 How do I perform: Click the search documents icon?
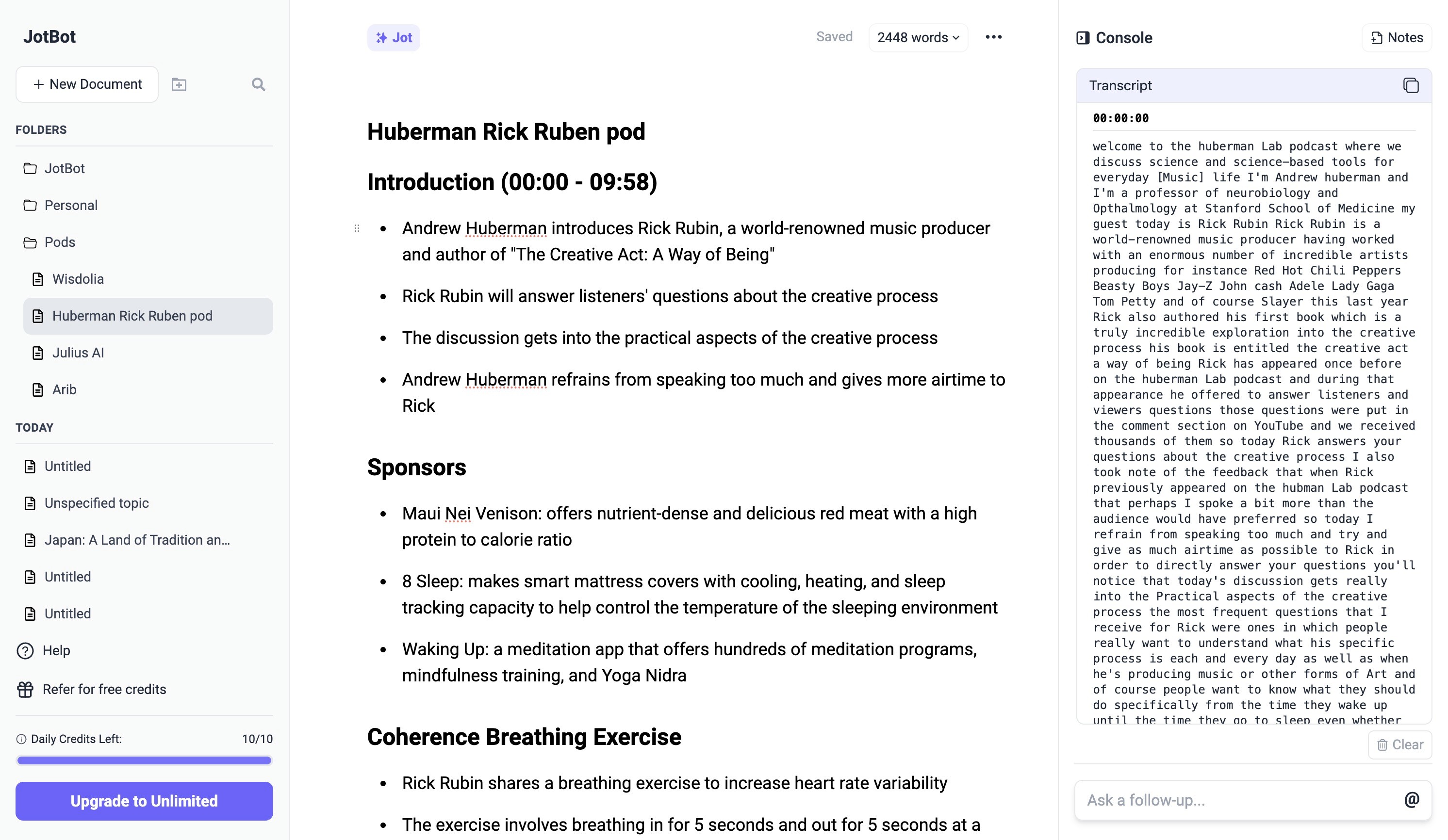(258, 84)
